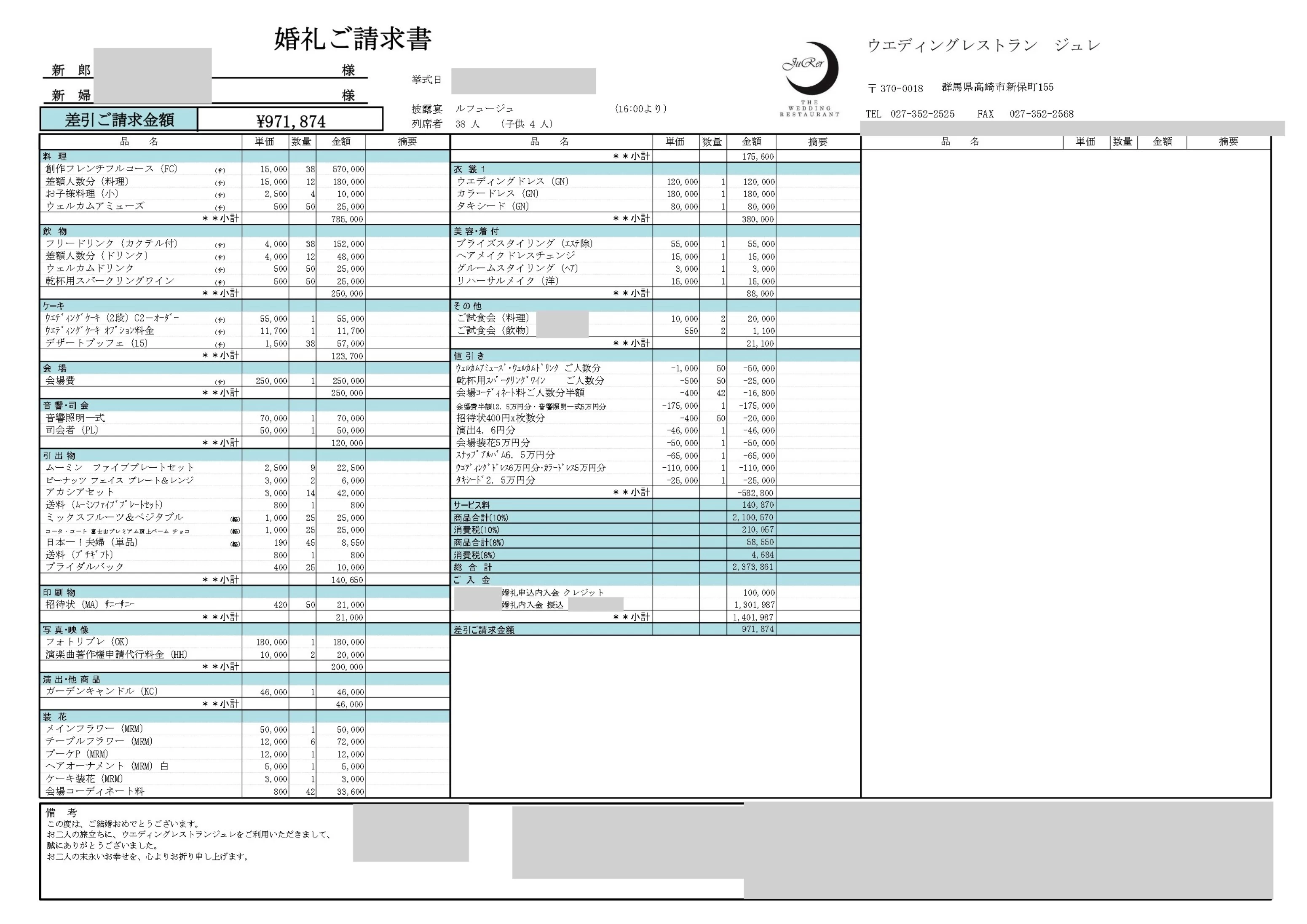Click the テーブルフラワー (MRM) item
The image size is (1307, 924).
[99, 741]
